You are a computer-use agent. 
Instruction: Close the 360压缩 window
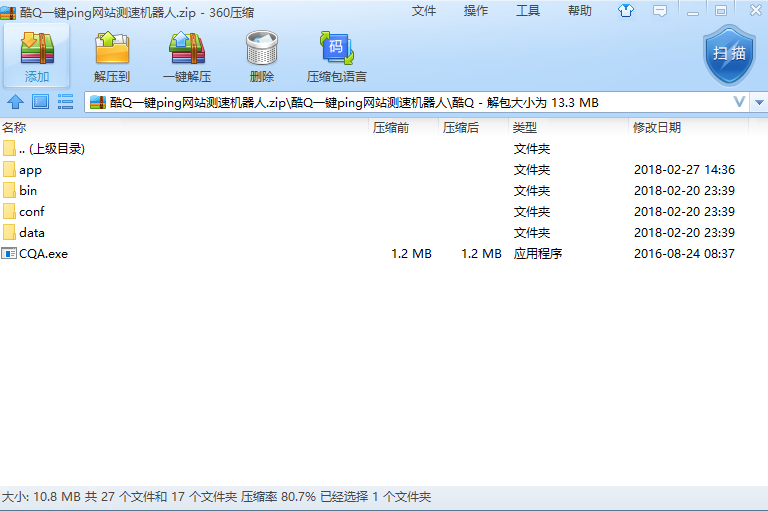tap(756, 10)
